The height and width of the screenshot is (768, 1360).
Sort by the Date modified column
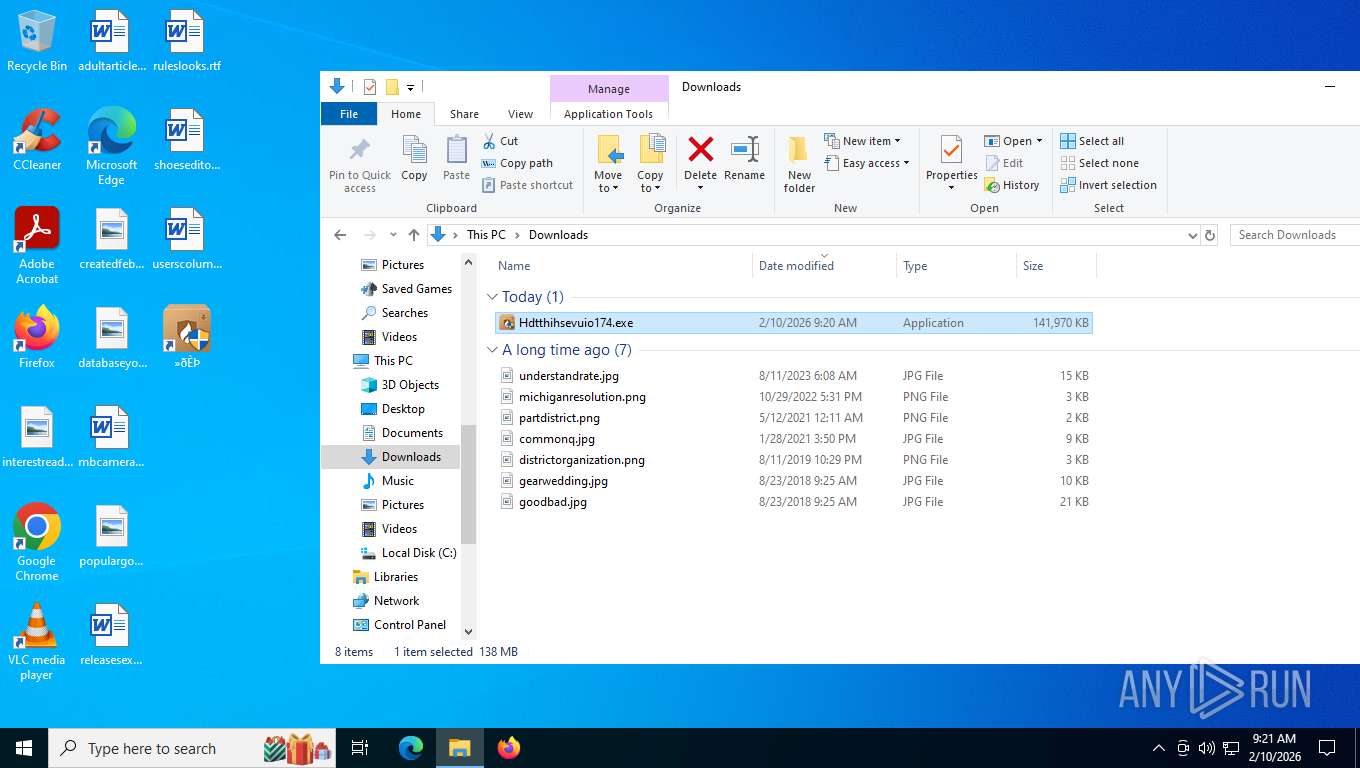pyautogui.click(x=825, y=266)
